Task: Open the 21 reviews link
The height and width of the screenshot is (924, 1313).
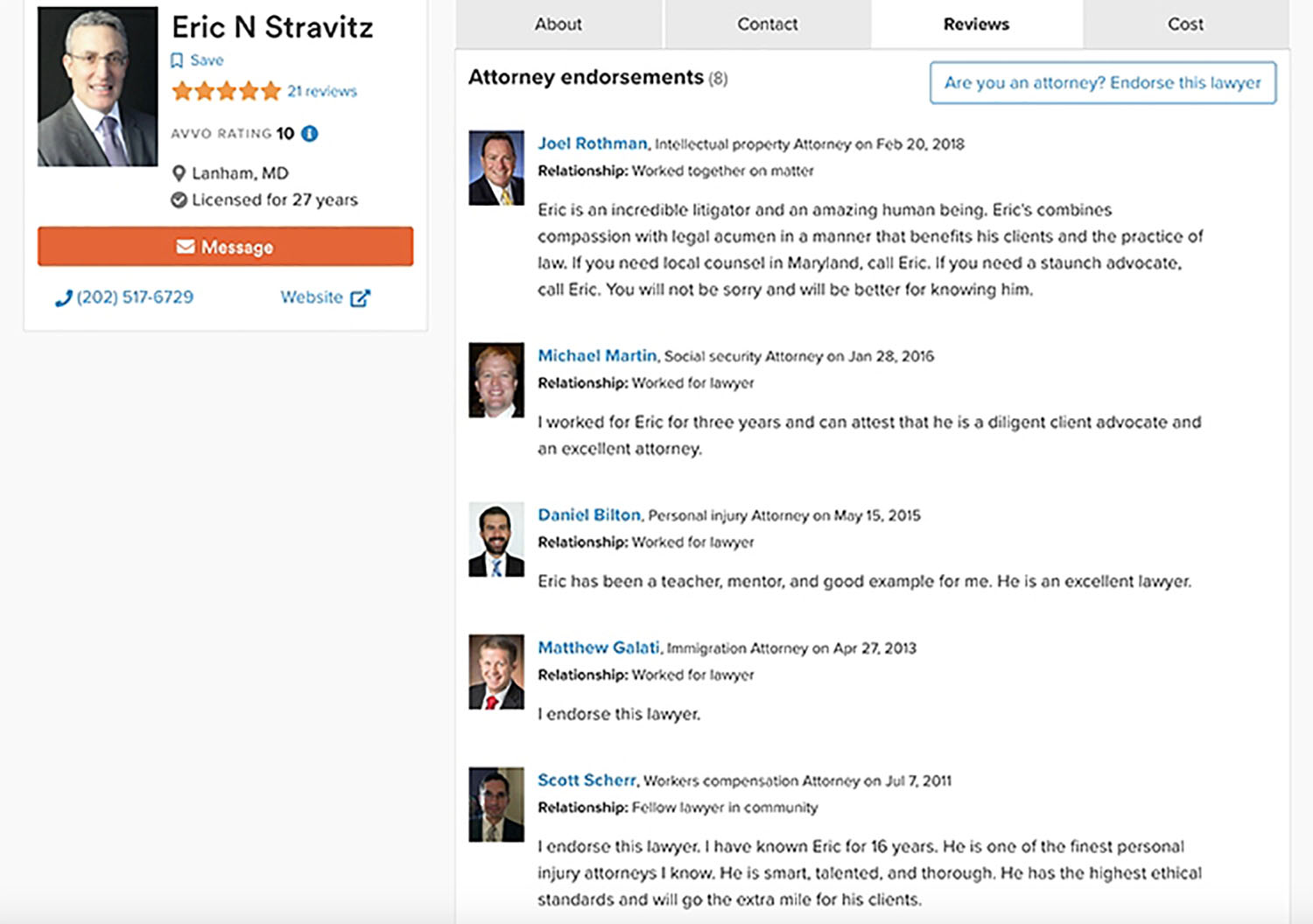Action: tap(322, 91)
